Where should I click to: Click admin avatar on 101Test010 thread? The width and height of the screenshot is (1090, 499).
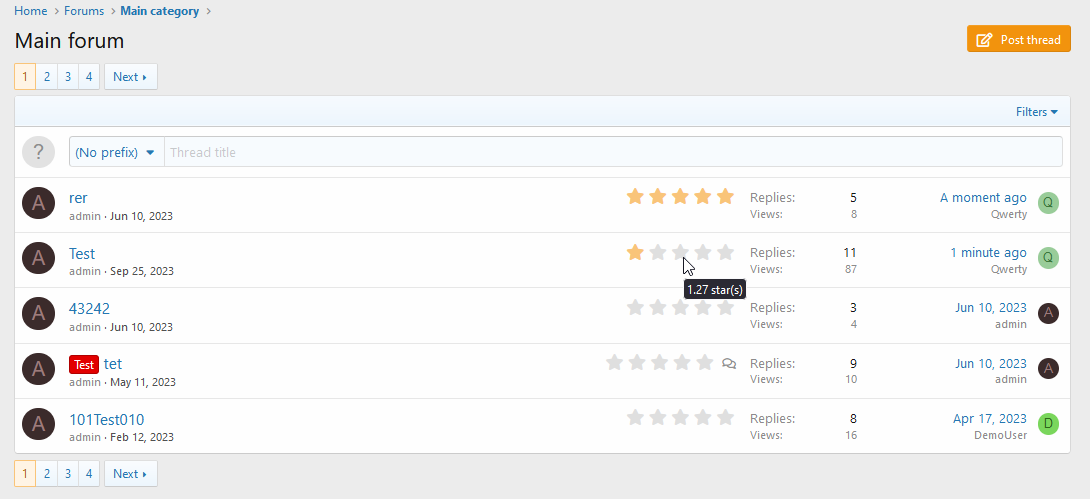tap(38, 424)
